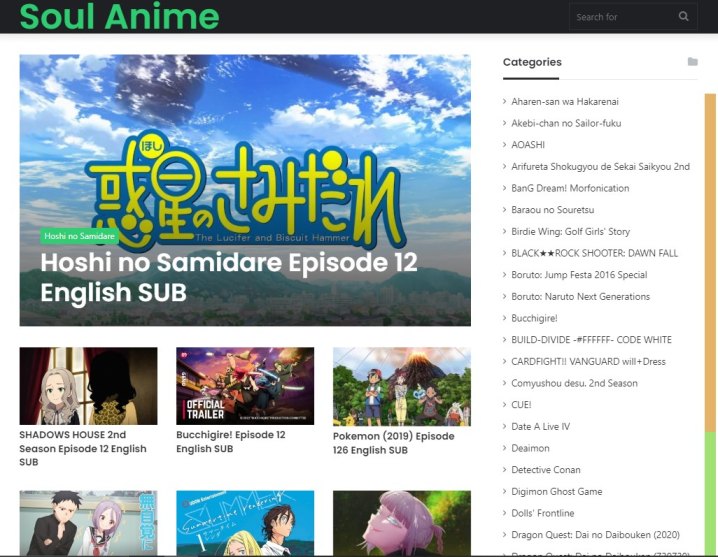Open the Hoshi no Samidare featured banner image

click(x=245, y=190)
